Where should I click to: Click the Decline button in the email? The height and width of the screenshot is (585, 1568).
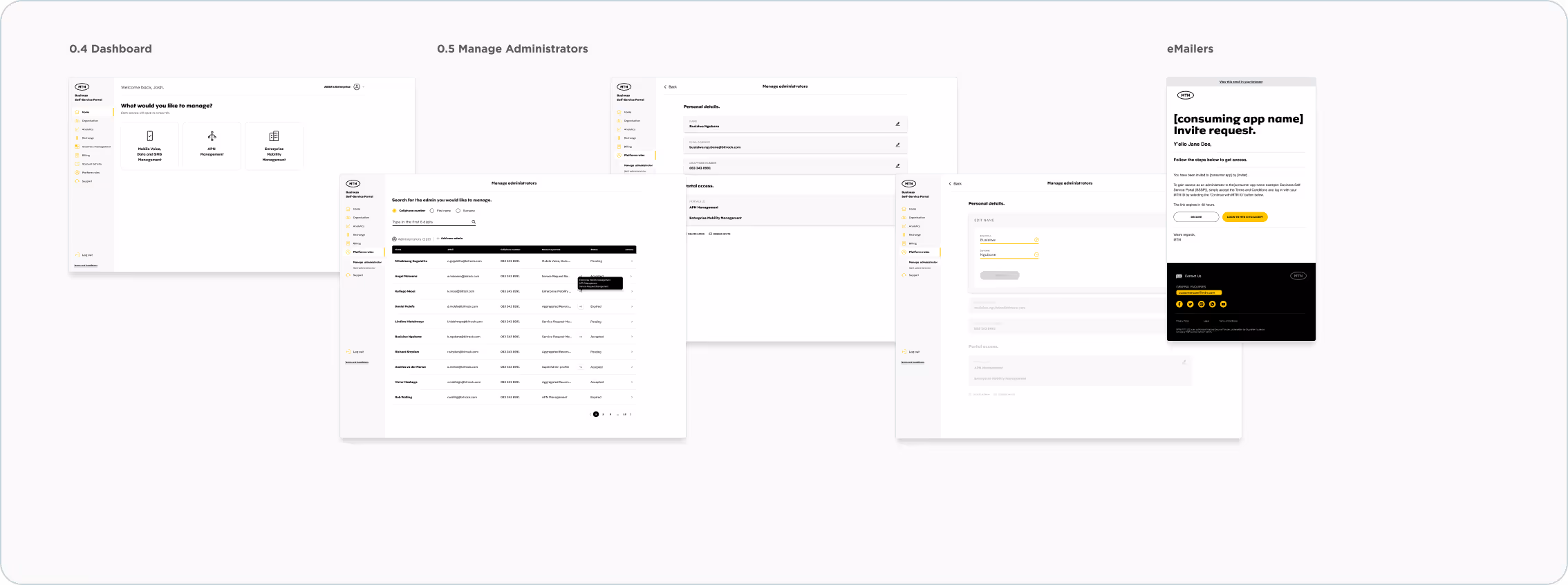1196,217
